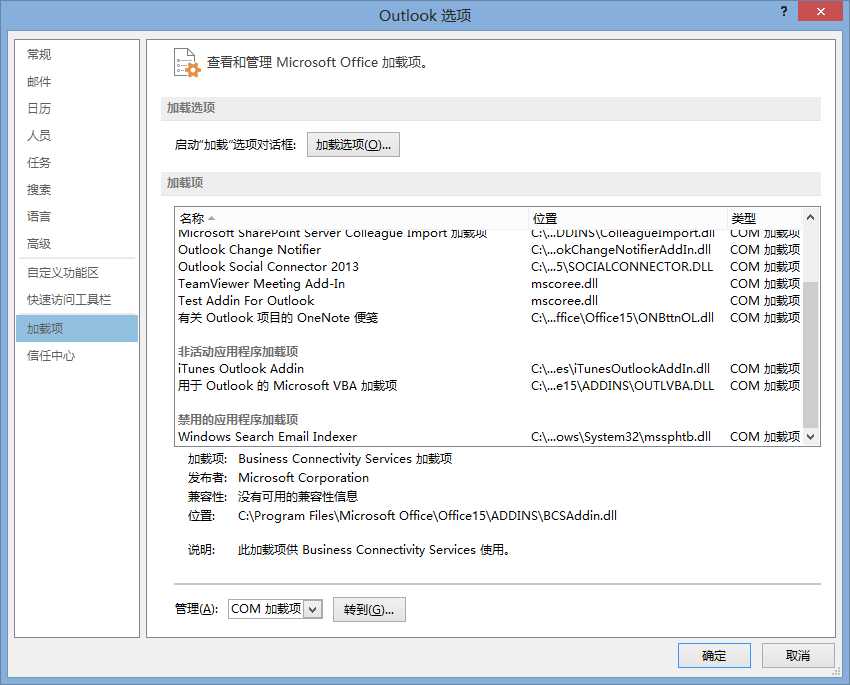Click the Microsoft Corporation publisher text
This screenshot has width=850, height=685.
click(304, 477)
